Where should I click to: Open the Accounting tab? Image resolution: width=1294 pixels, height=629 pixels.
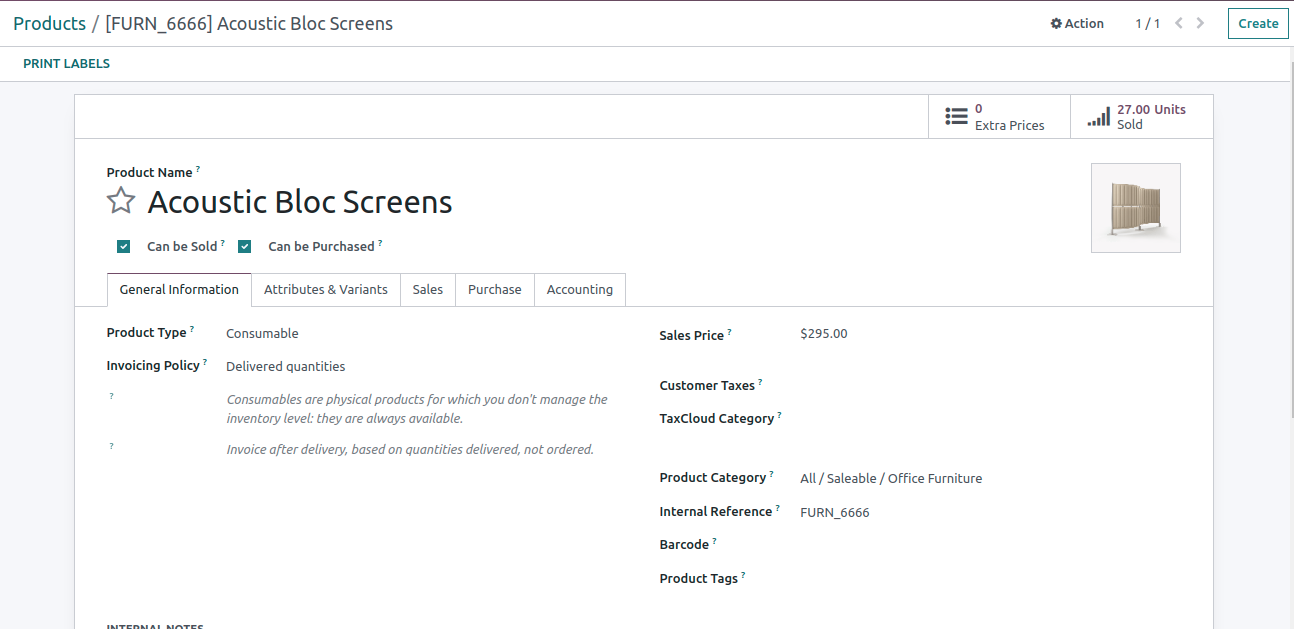(x=579, y=290)
